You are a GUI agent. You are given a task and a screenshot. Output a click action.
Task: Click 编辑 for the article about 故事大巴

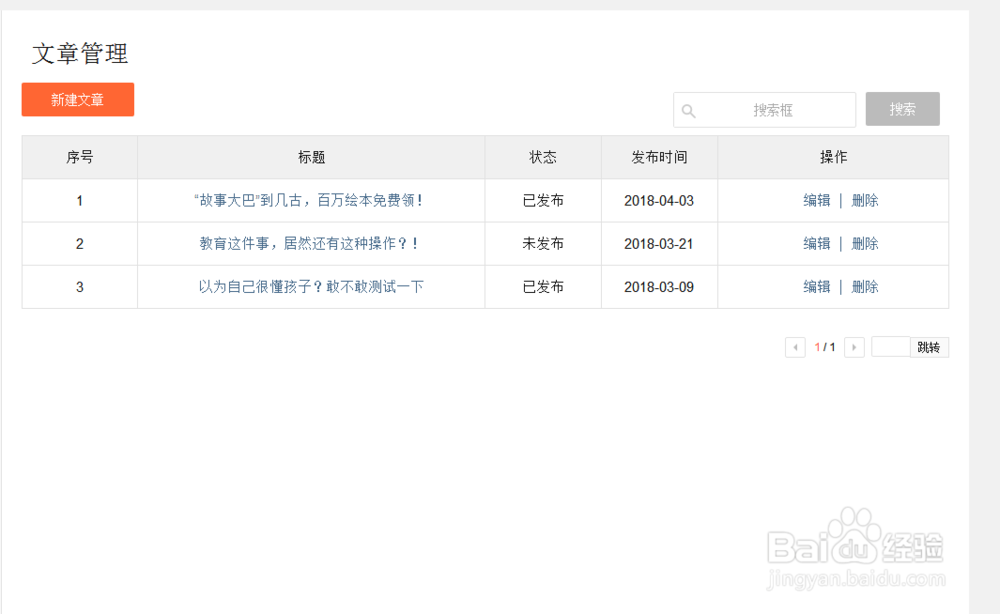[x=816, y=200]
